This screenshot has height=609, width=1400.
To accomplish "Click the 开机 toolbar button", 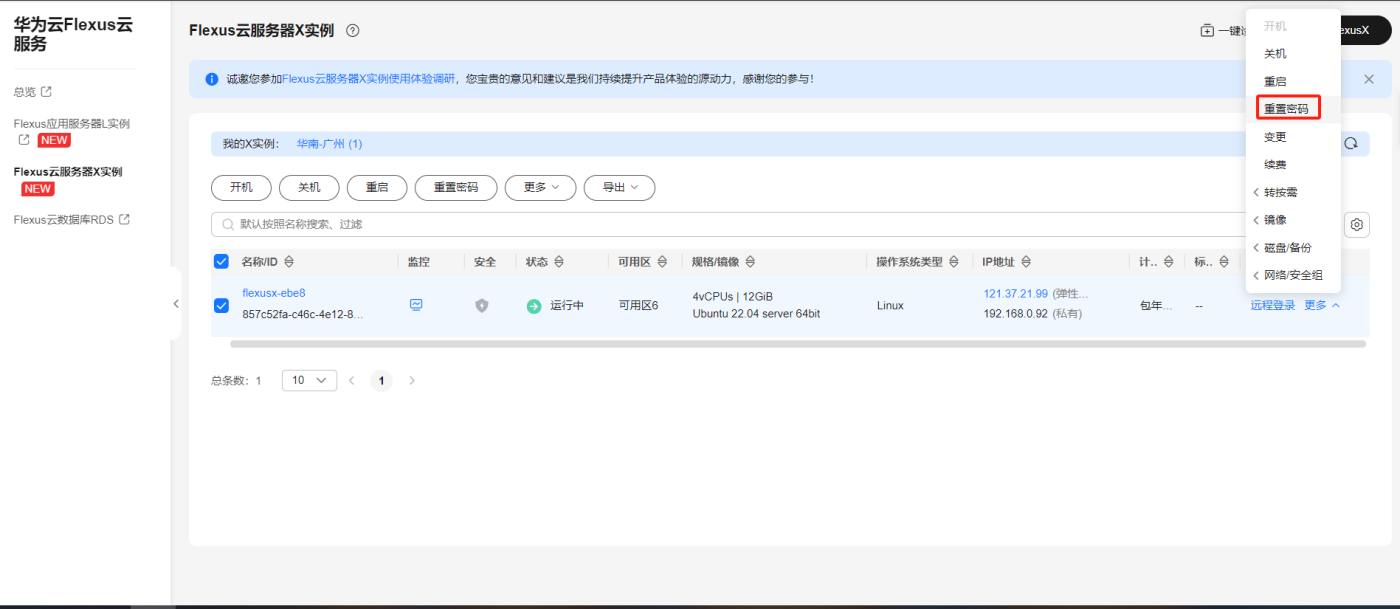I will click(x=241, y=187).
